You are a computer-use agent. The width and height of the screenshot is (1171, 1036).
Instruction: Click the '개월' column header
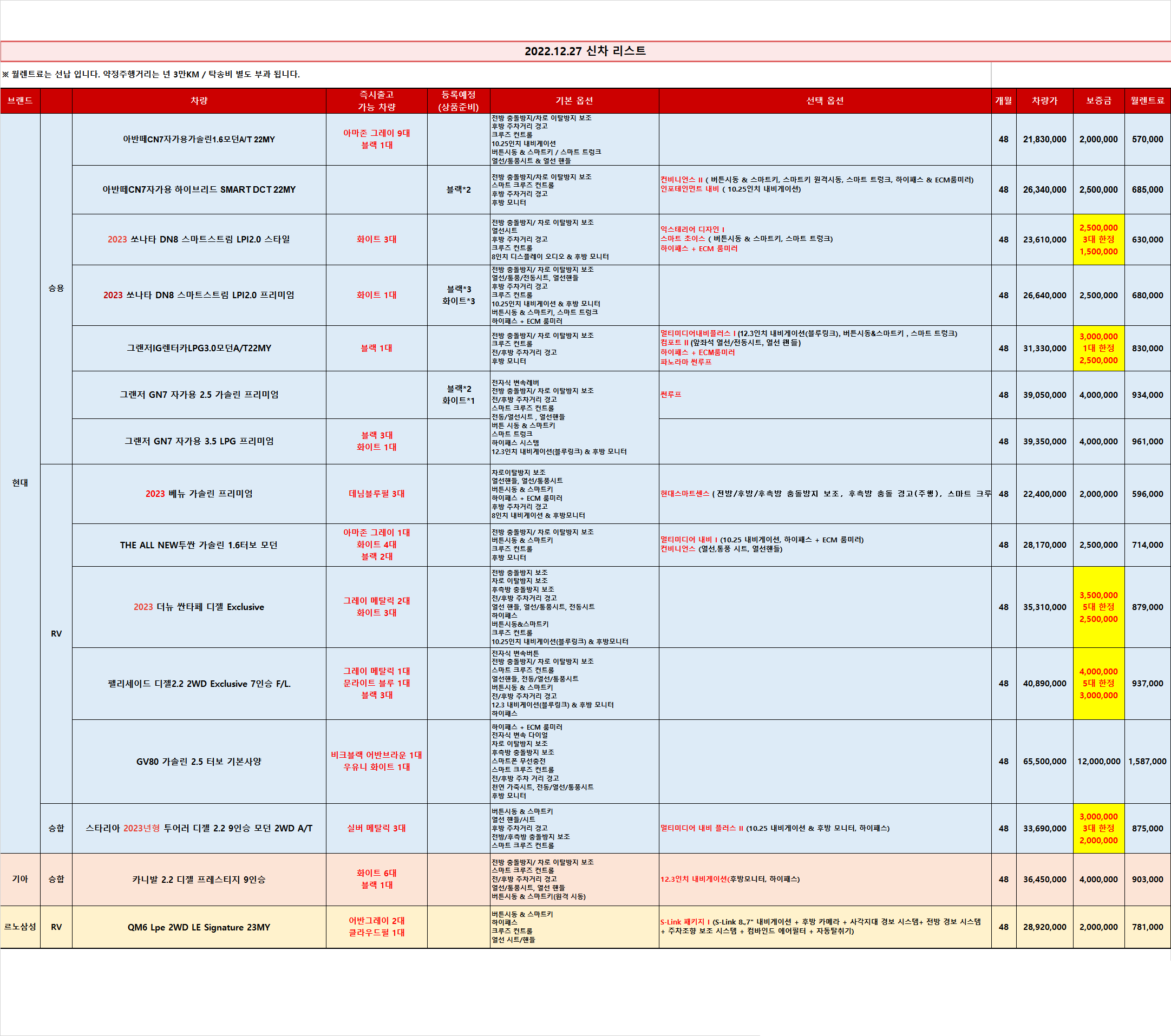[x=1004, y=101]
